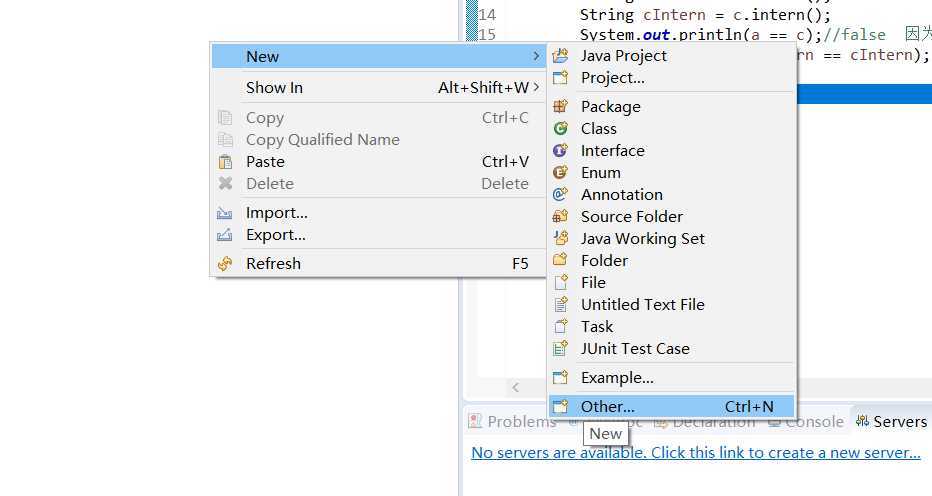932x496 pixels.
Task: Create a new Source Folder
Action: pos(672,216)
